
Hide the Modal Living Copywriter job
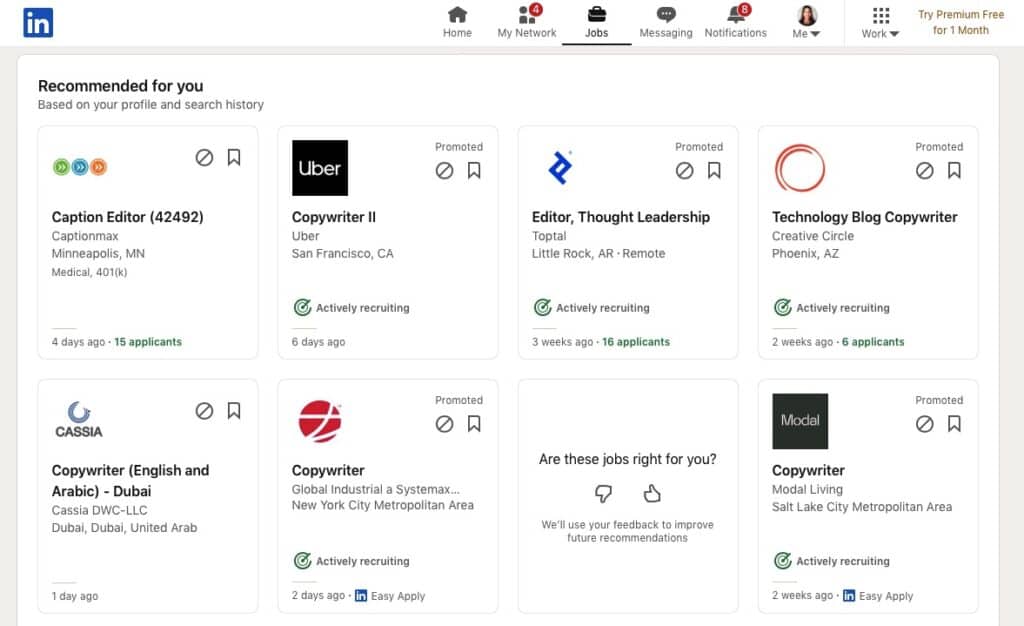point(925,424)
